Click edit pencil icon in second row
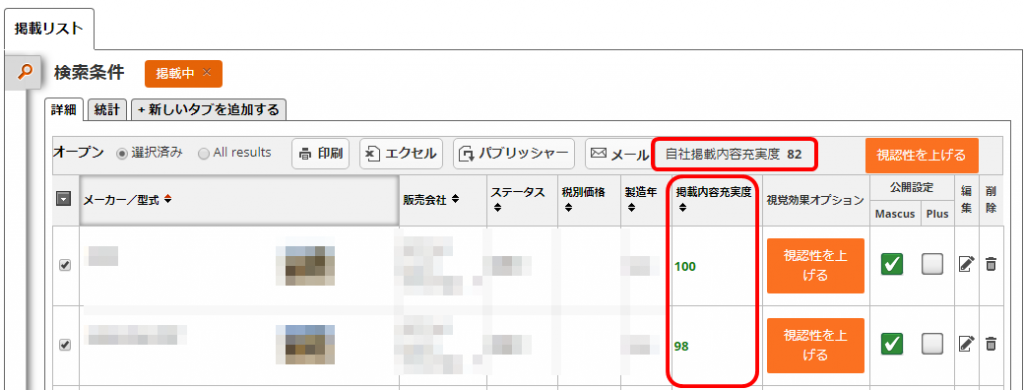Screen dimensions: 1024x390 click(x=966, y=344)
